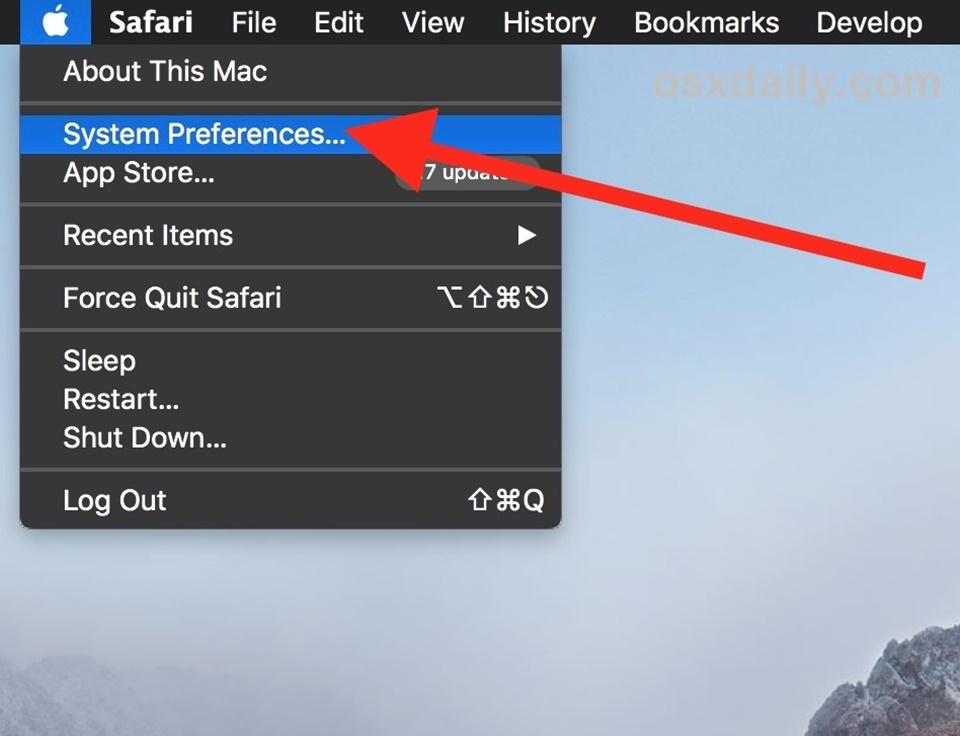This screenshot has width=960, height=736.
Task: Select About This Mac
Action: click(165, 72)
